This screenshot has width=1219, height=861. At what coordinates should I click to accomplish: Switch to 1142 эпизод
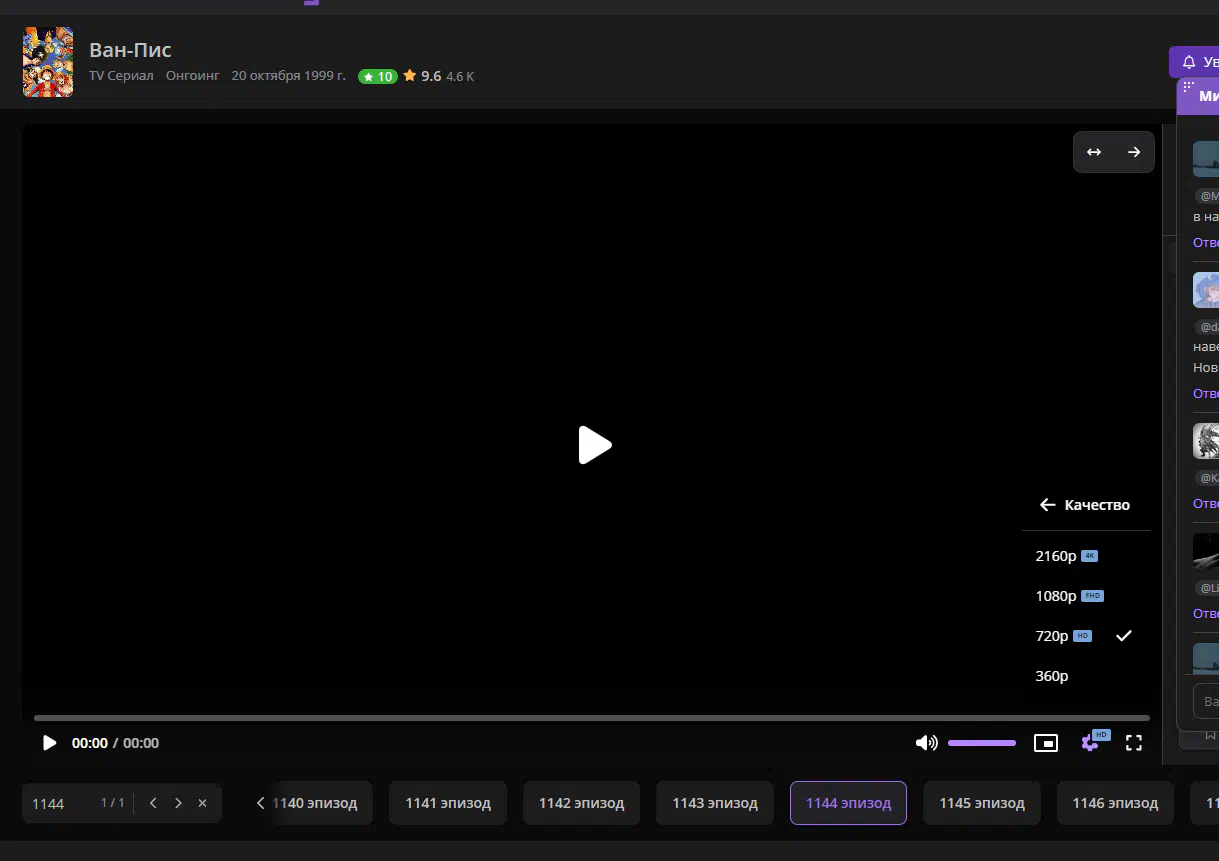coord(581,803)
